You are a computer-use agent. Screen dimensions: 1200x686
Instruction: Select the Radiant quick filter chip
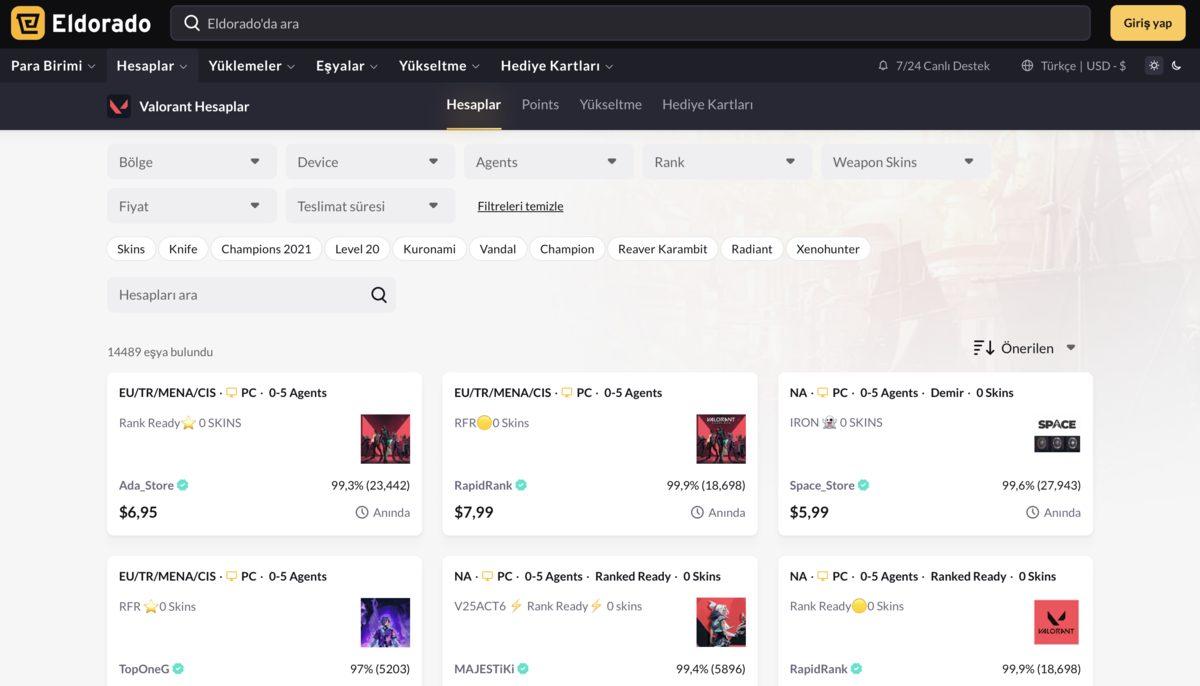(751, 249)
